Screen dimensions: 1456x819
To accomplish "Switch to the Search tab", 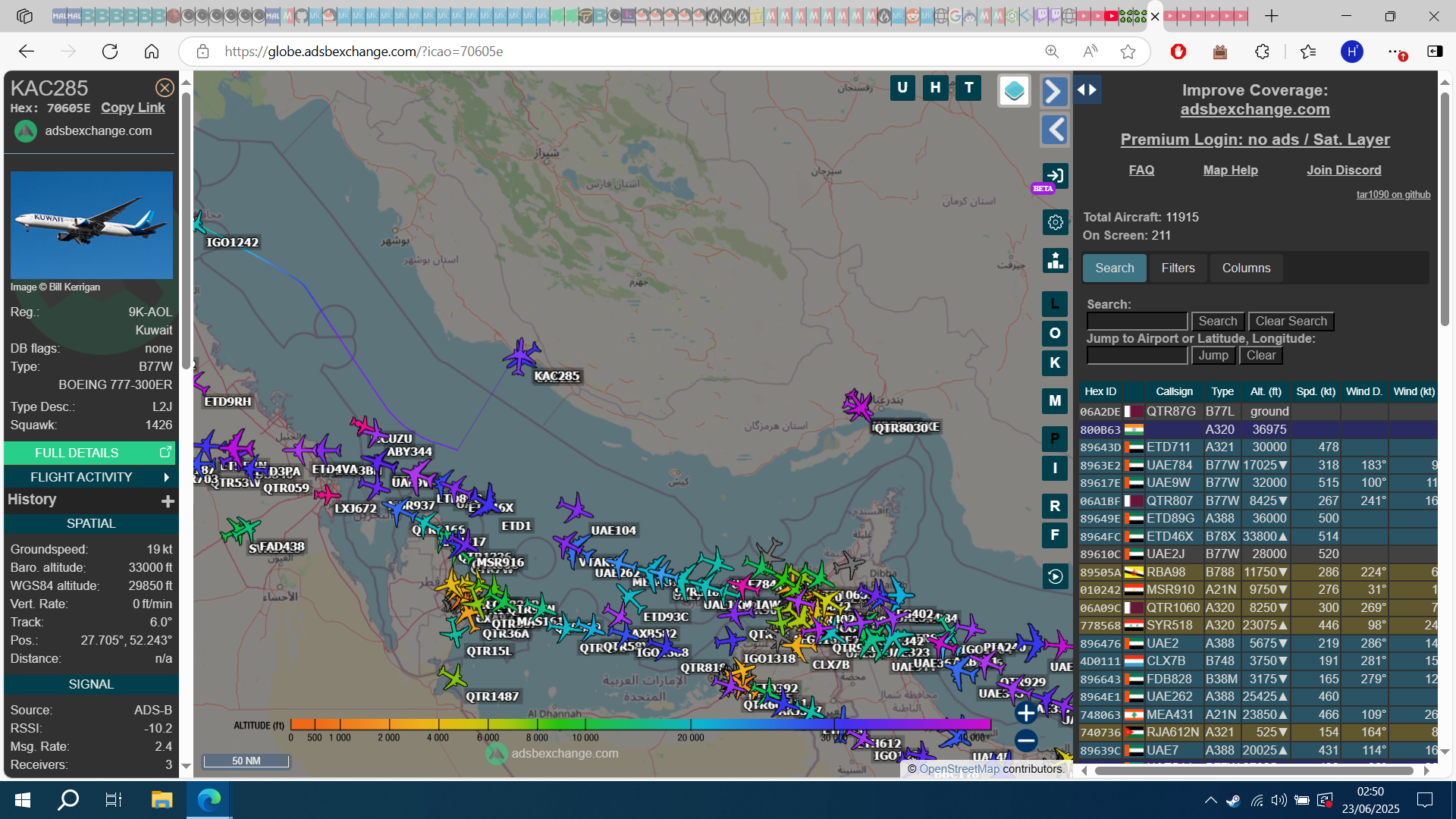I will click(1114, 268).
